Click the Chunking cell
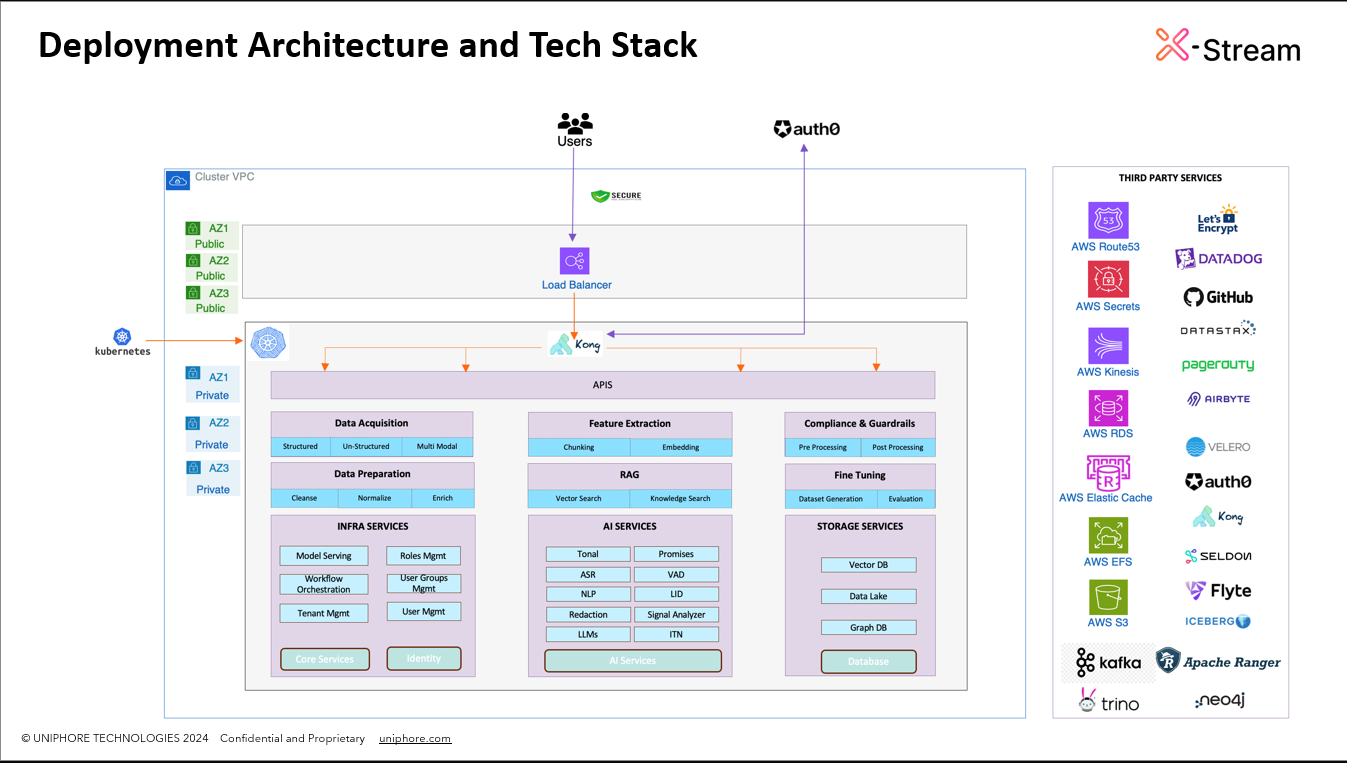The height and width of the screenshot is (763, 1347). click(579, 447)
